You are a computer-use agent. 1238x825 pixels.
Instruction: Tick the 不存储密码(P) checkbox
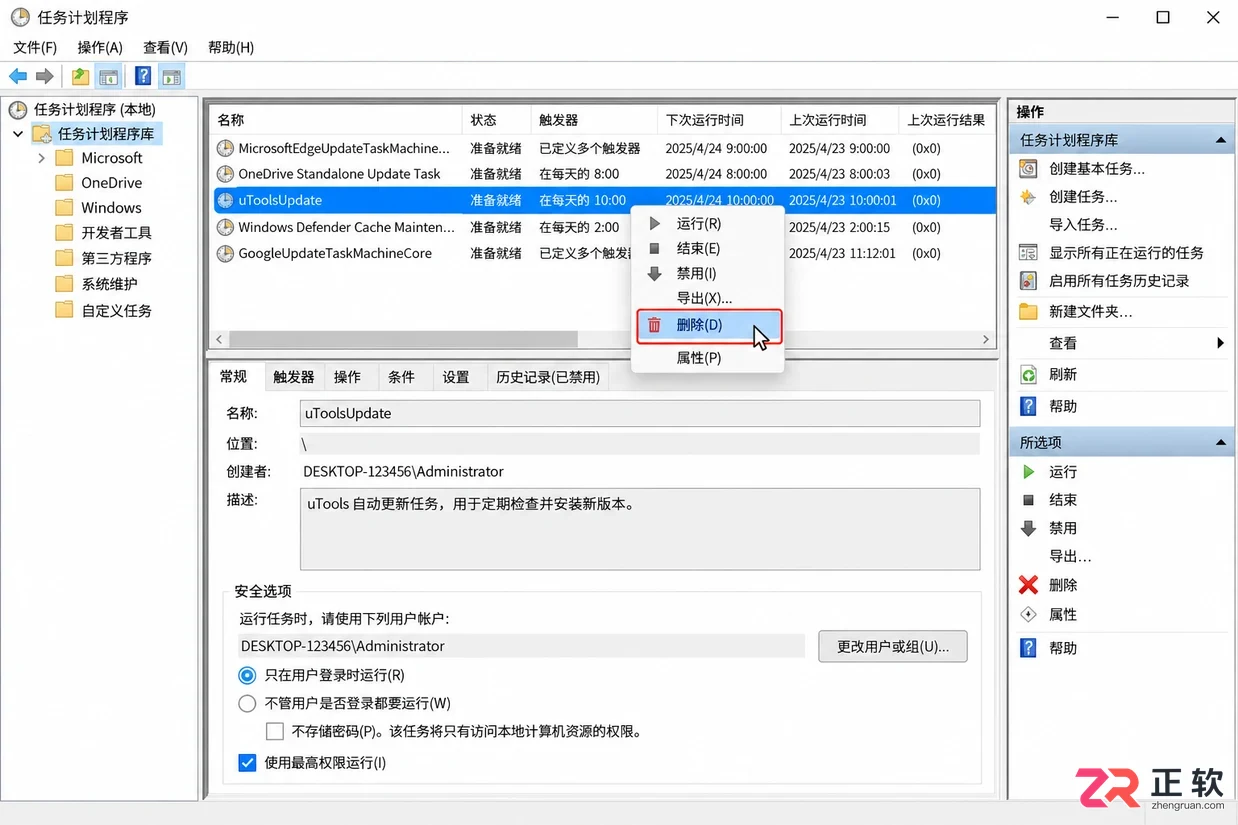[x=275, y=731]
